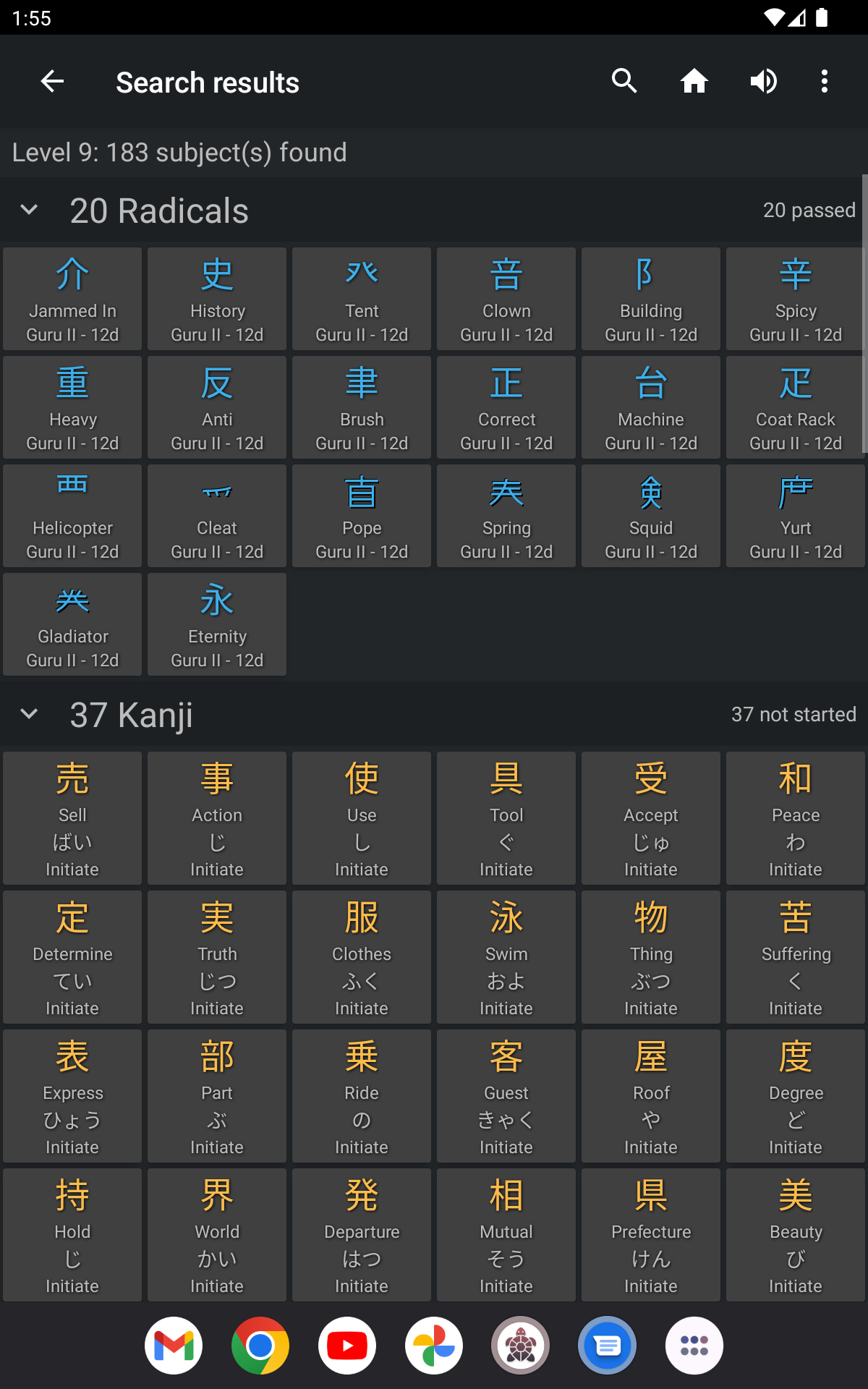
Task: Click the vertical scrollbar on the right
Action: coord(864,315)
